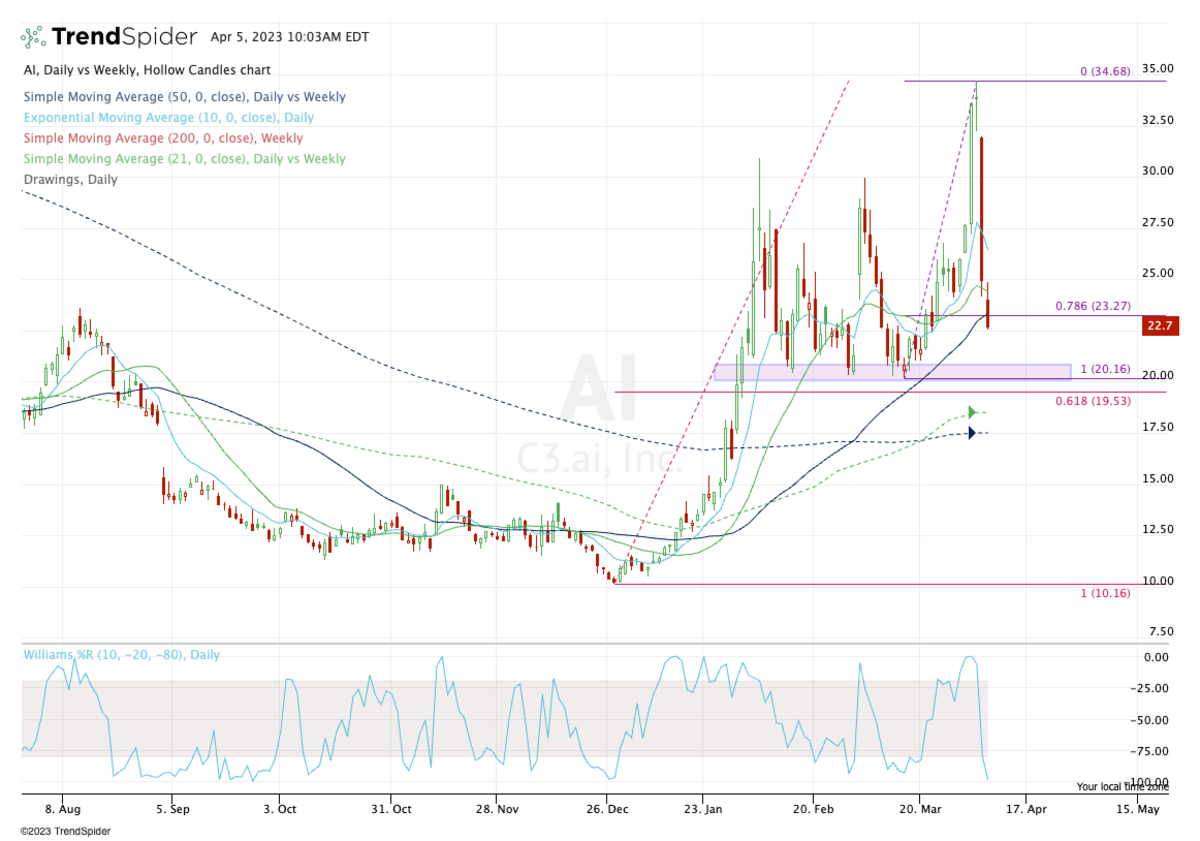Toggle the Simple Moving Average 200 Weekly legend
1200x841 pixels.
point(162,138)
